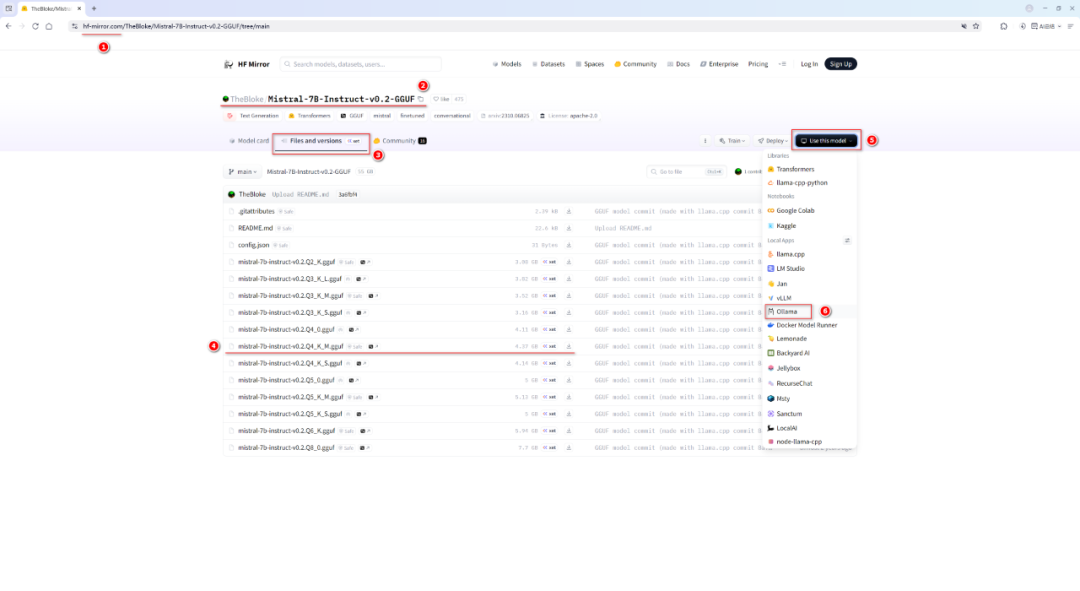Viewport: 1080px width, 591px height.
Task: Bookmark this page with the star icon
Action: [976, 26]
